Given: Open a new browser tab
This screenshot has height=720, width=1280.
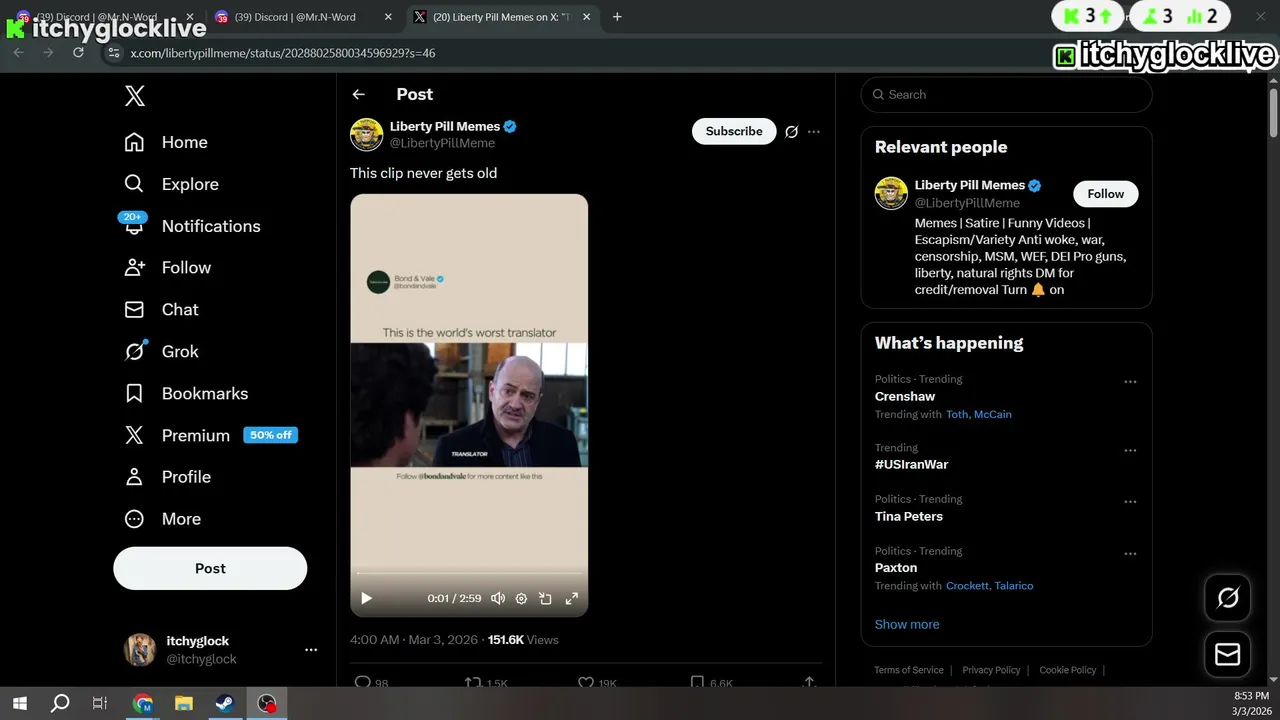Looking at the screenshot, I should 617,17.
